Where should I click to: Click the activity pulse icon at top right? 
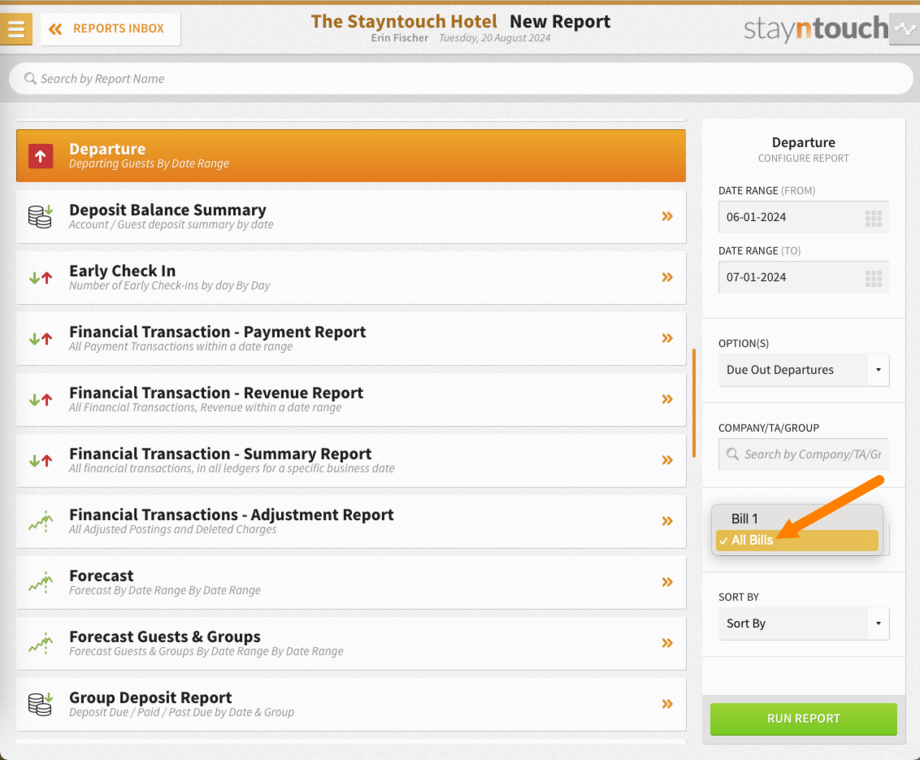905,29
